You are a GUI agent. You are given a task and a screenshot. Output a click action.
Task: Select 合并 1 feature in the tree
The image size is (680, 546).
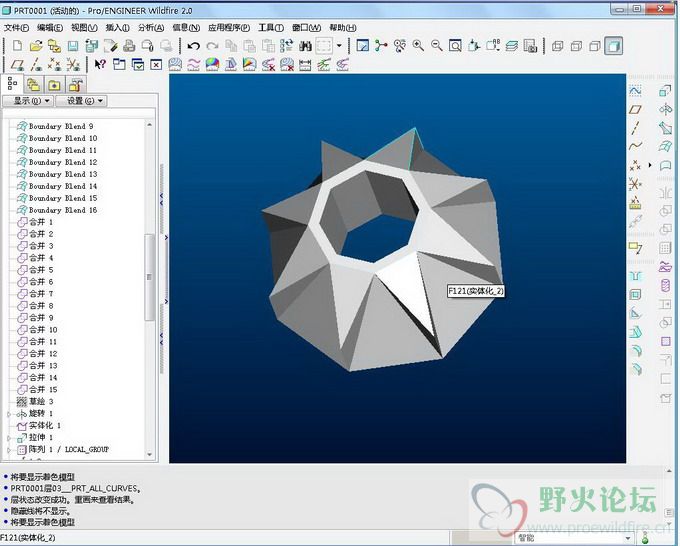click(x=35, y=222)
